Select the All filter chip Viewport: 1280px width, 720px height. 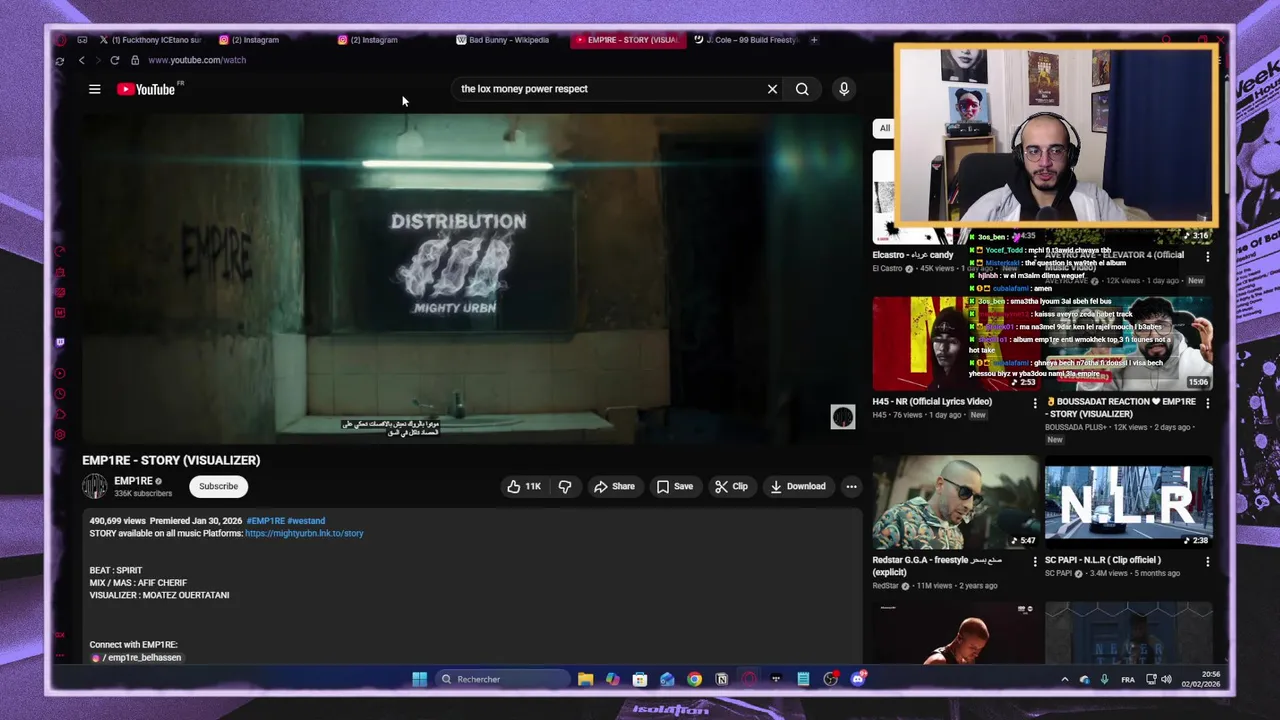point(884,128)
